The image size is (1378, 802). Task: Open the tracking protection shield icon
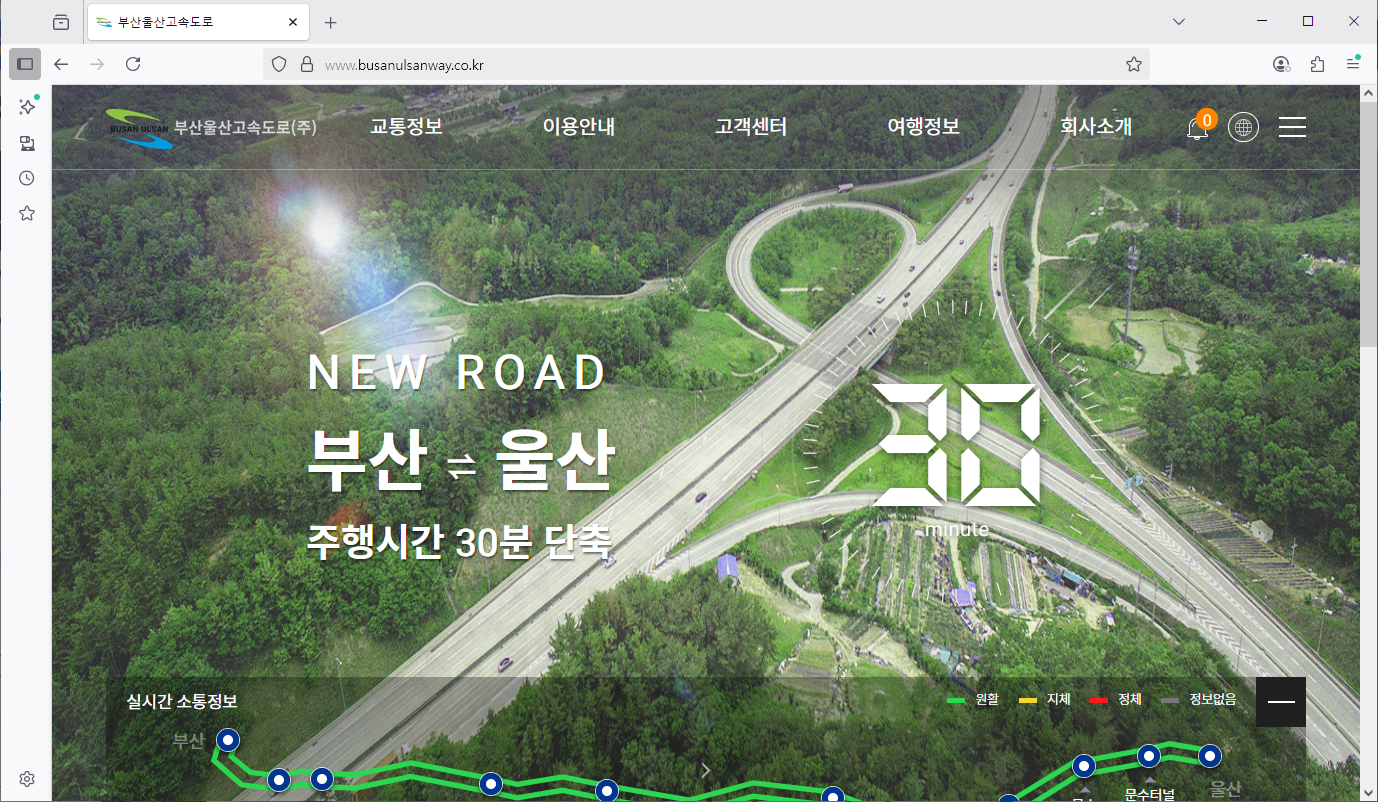click(278, 63)
